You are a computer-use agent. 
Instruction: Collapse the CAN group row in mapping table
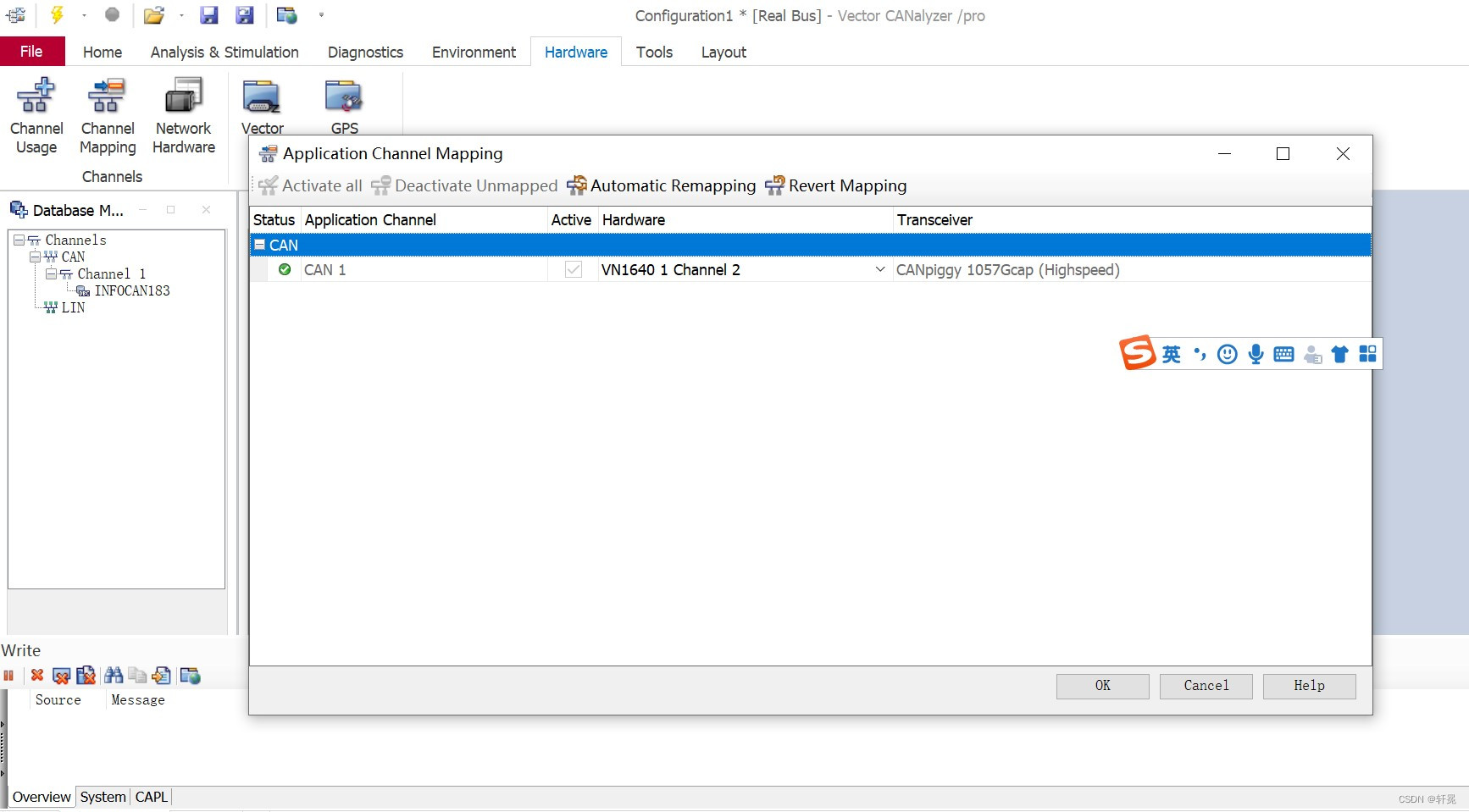pyautogui.click(x=260, y=245)
